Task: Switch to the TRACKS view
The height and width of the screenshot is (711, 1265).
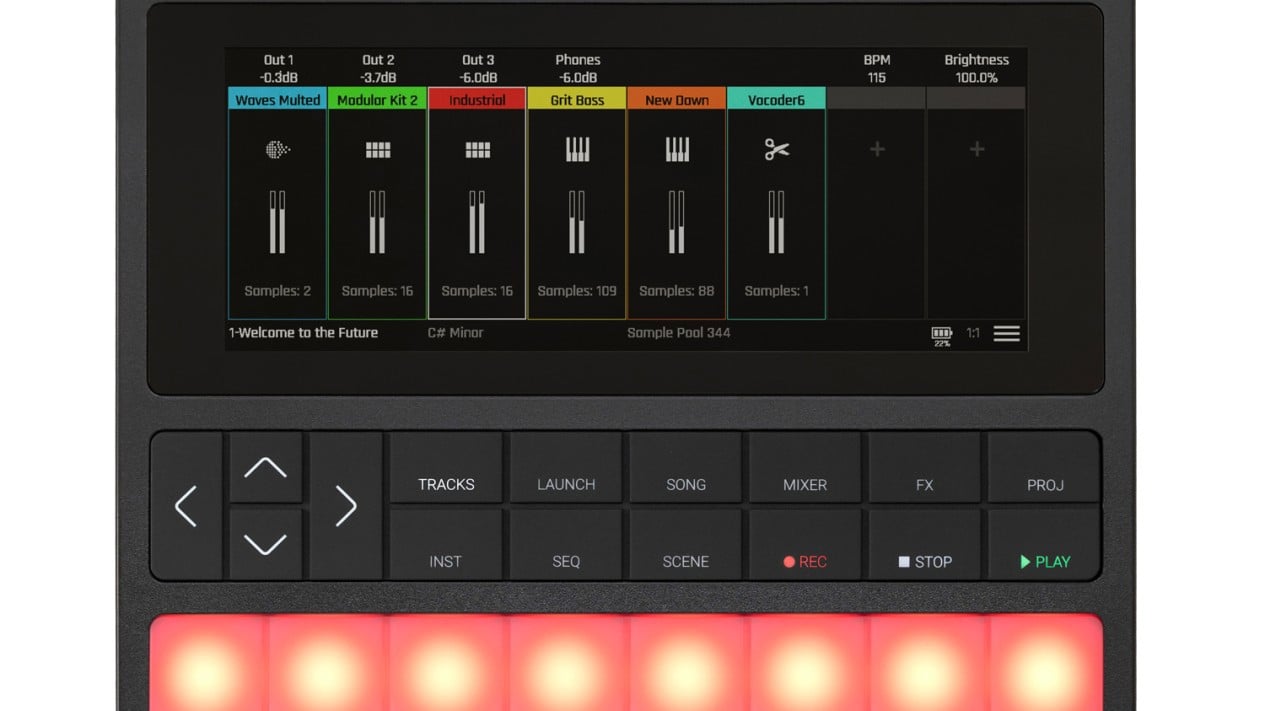Action: tap(446, 468)
